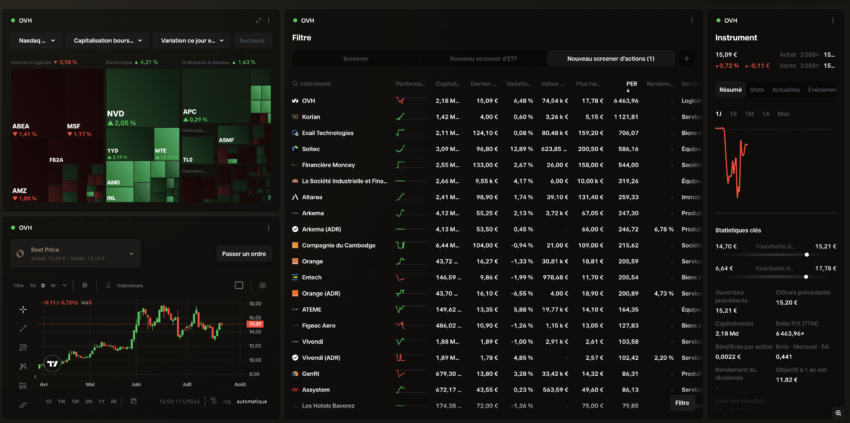The height and width of the screenshot is (423, 850).
Task: Open Nasdaq index dropdown in heatmap
Action: pos(36,41)
